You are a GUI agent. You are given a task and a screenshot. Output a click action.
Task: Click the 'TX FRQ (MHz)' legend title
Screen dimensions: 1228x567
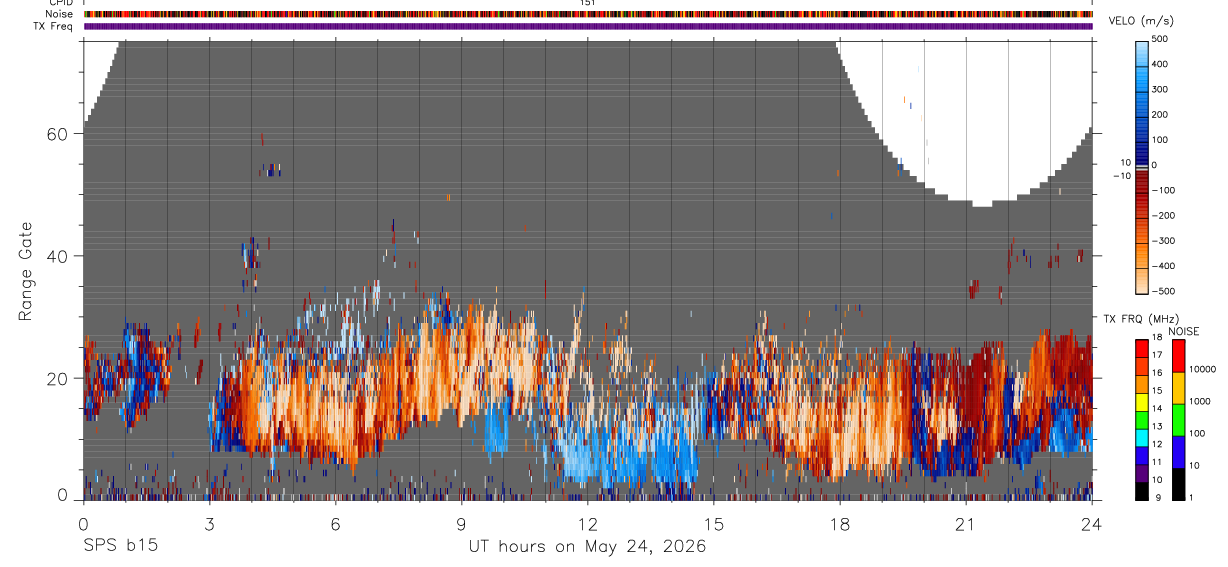click(1140, 319)
